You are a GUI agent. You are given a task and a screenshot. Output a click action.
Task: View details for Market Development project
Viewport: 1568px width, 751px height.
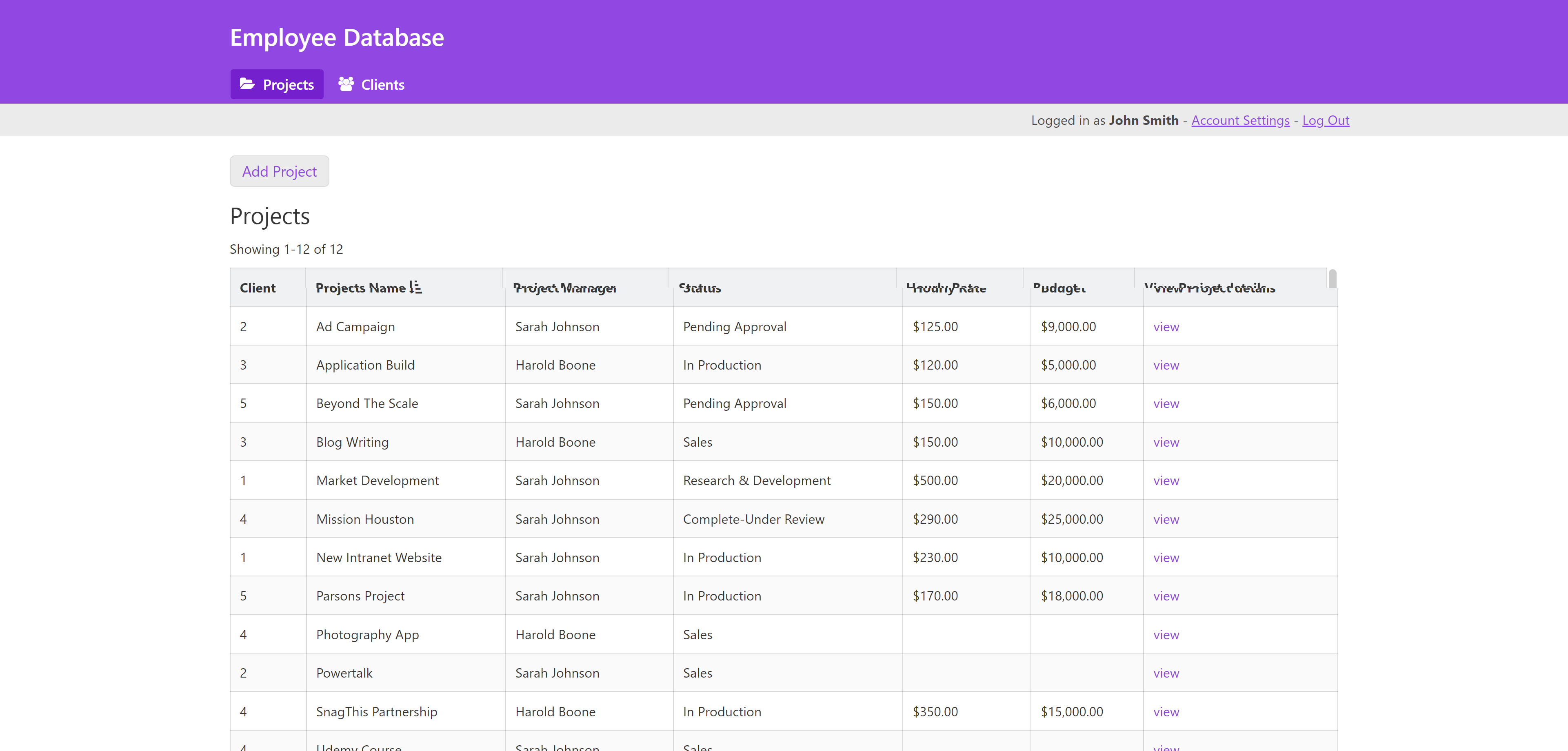(x=1166, y=481)
